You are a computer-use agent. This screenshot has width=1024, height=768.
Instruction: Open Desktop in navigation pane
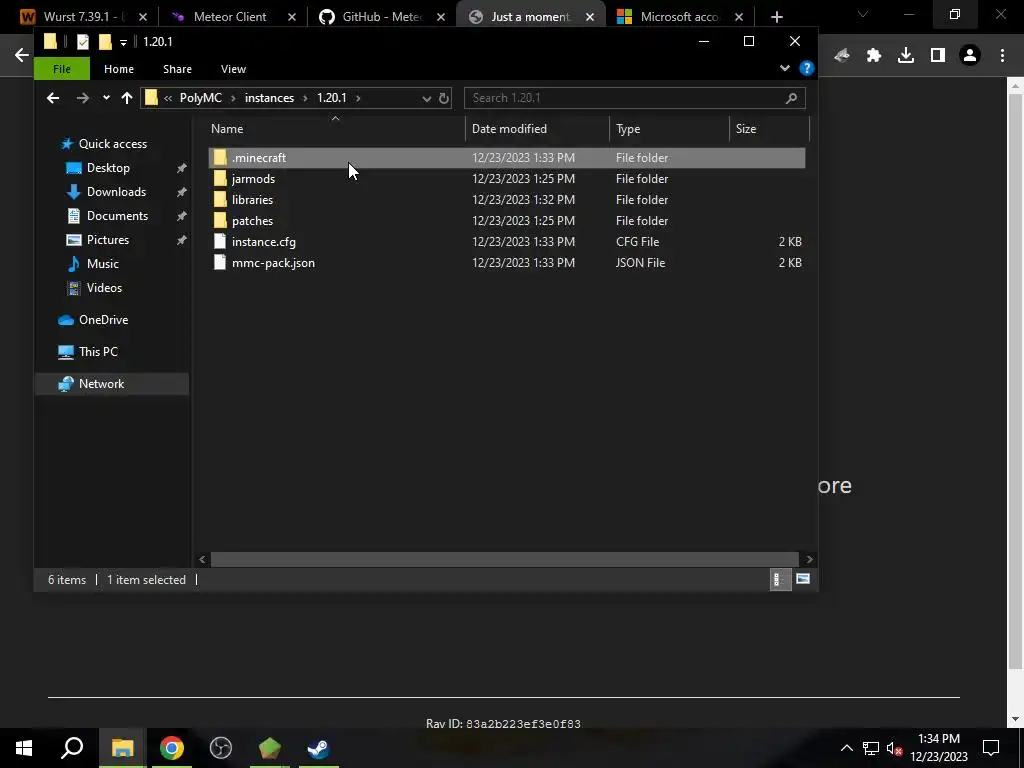point(108,168)
